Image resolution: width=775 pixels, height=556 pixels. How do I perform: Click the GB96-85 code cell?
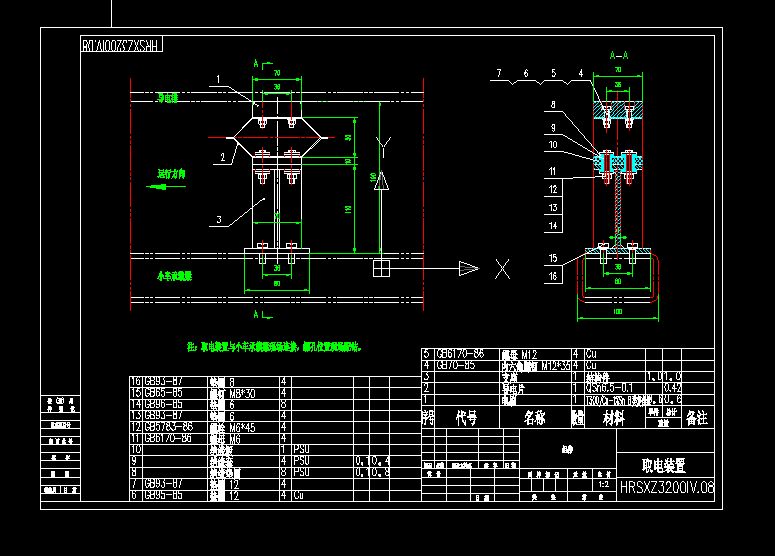164,405
